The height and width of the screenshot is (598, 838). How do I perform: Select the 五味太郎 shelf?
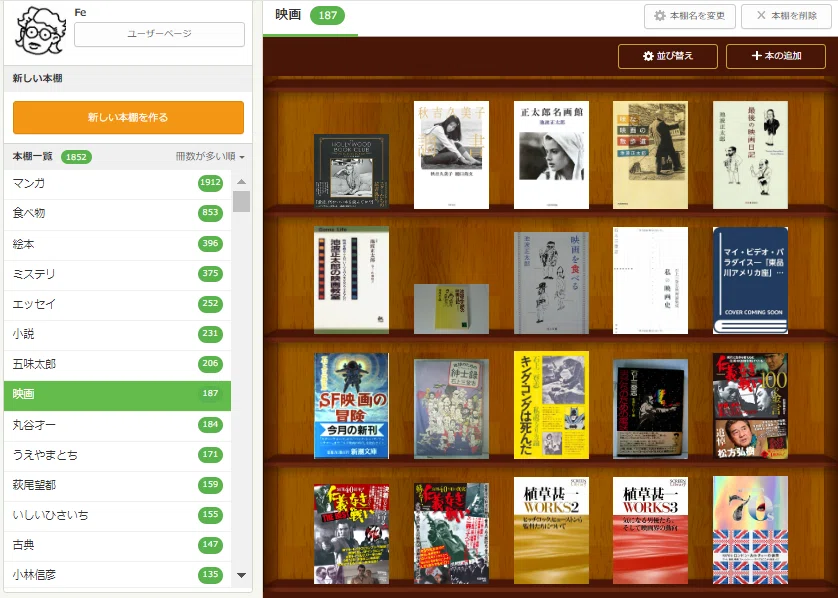click(117, 364)
